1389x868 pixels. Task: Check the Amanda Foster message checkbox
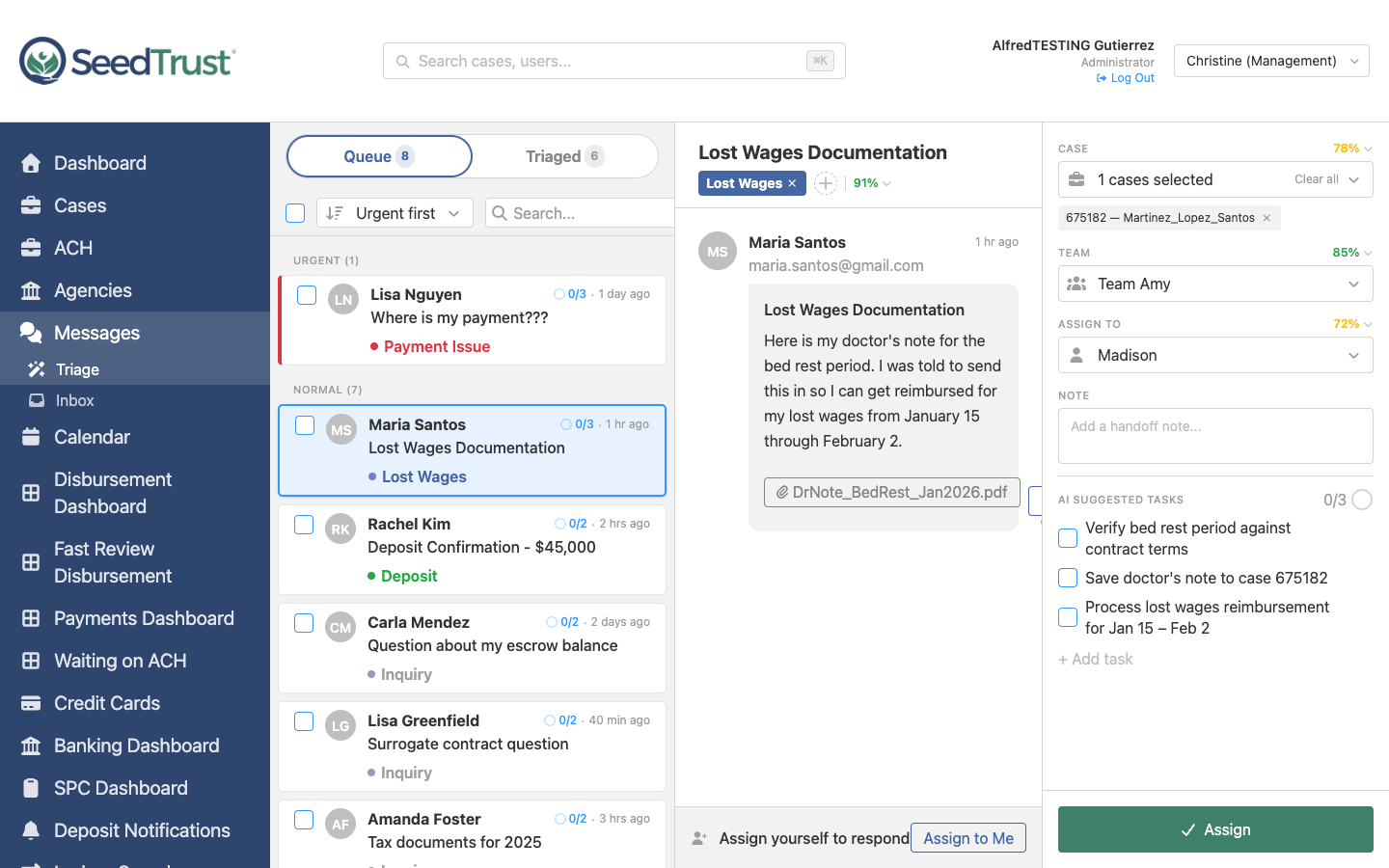coord(304,820)
